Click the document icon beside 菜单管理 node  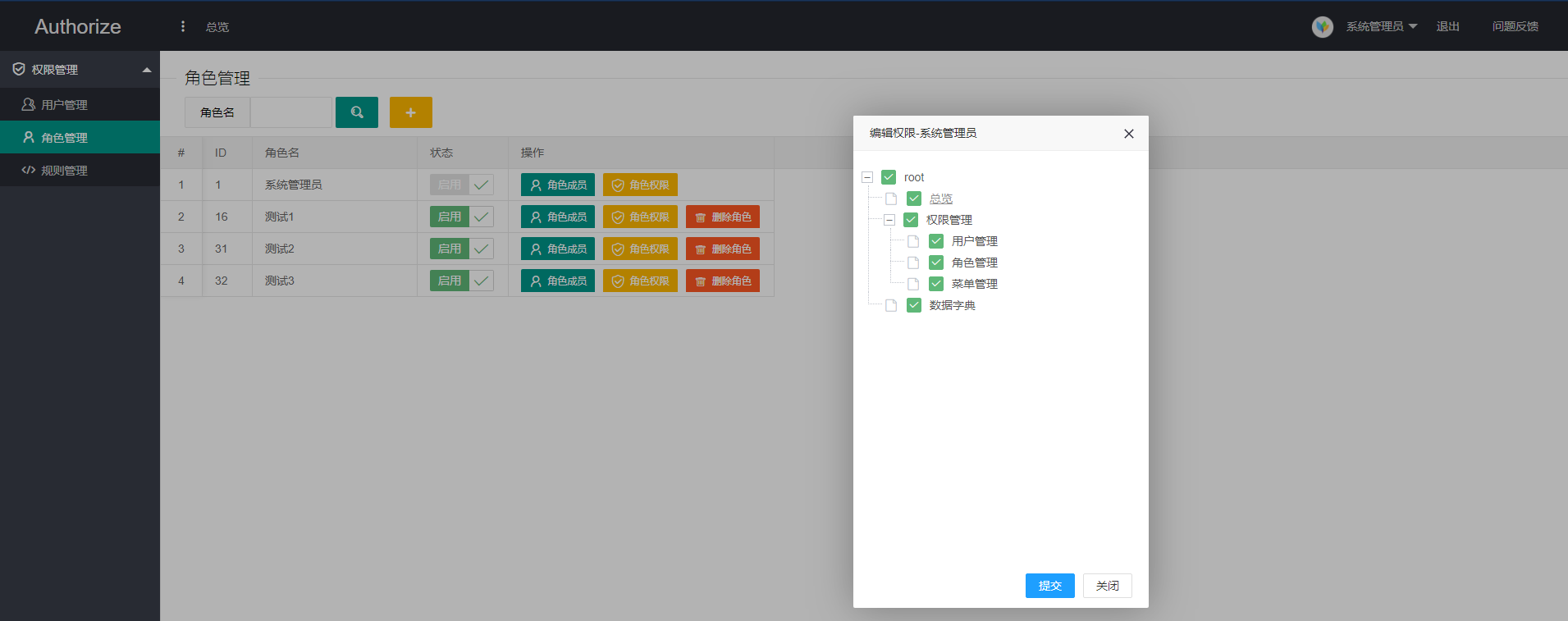tap(913, 284)
